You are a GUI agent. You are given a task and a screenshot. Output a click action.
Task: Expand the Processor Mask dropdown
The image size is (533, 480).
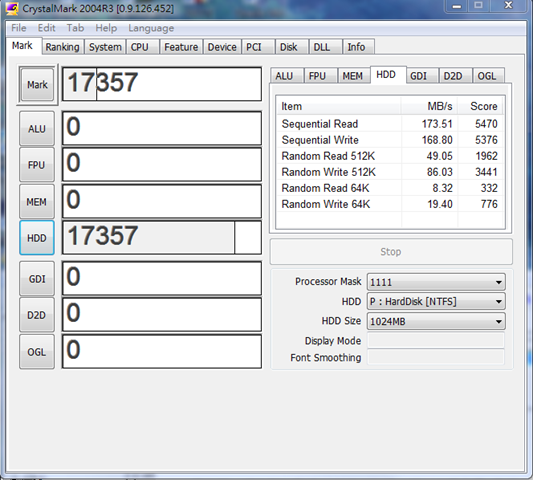point(436,282)
